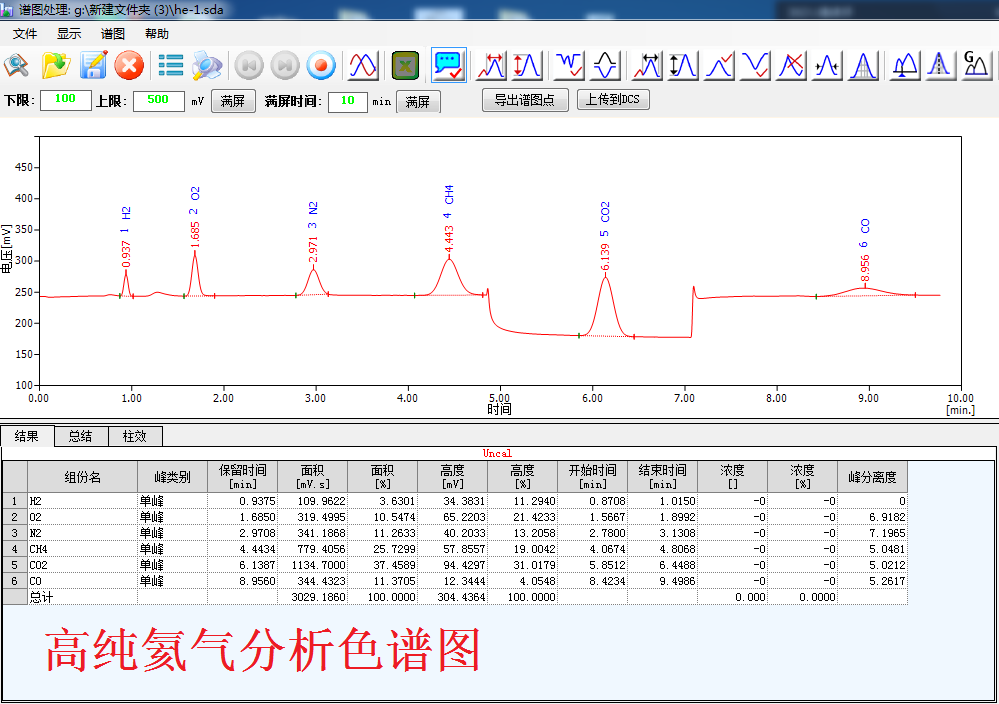
Task: Select peak icon with black horizontal arrow
Action: tap(647, 65)
